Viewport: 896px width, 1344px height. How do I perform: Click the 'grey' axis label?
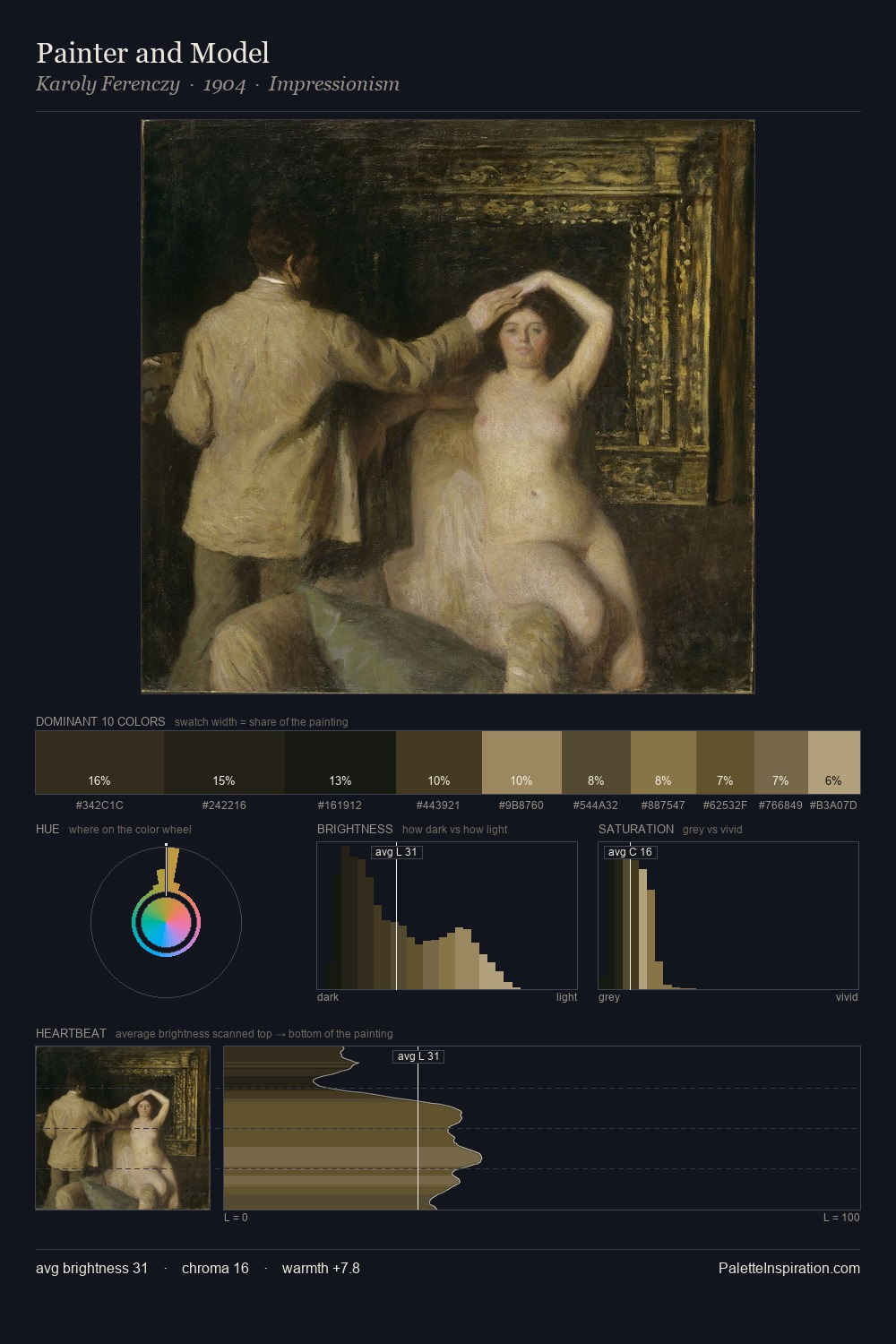[609, 997]
